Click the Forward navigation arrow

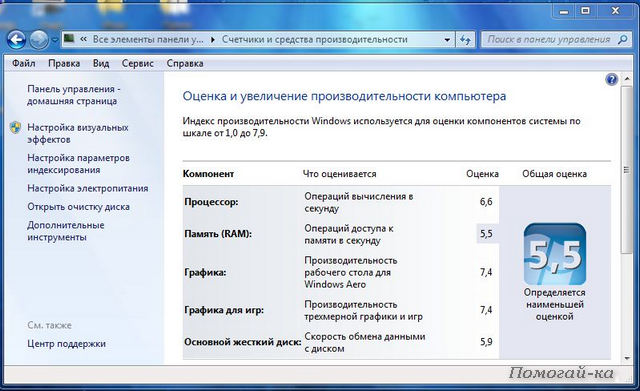pyautogui.click(x=39, y=40)
